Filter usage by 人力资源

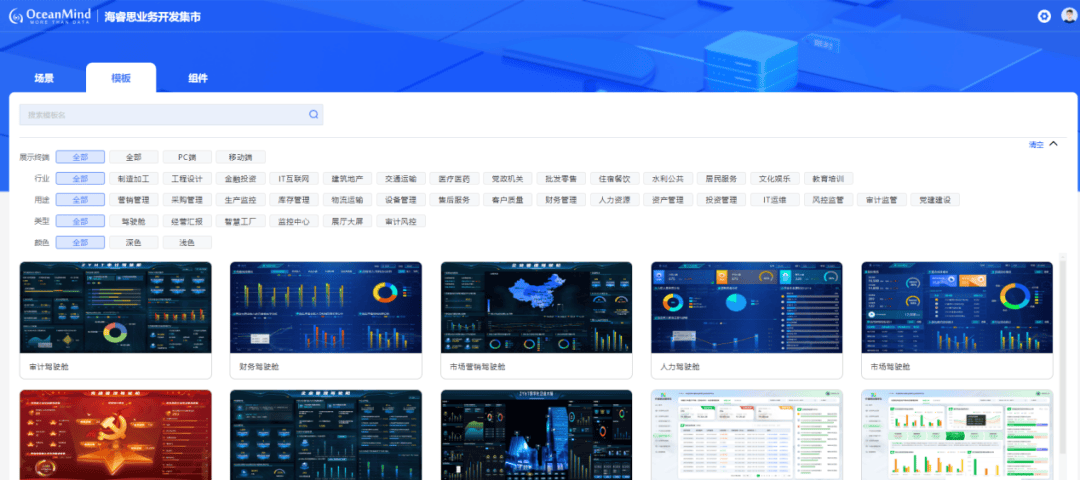point(615,200)
